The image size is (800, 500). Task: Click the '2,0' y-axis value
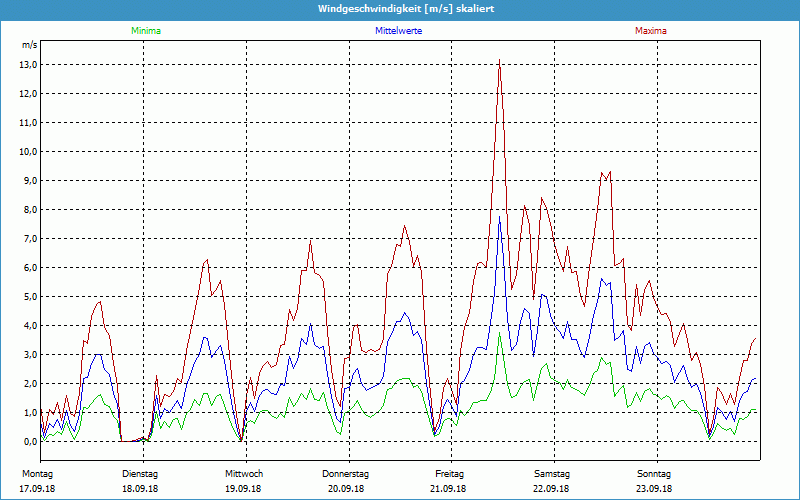(x=30, y=384)
